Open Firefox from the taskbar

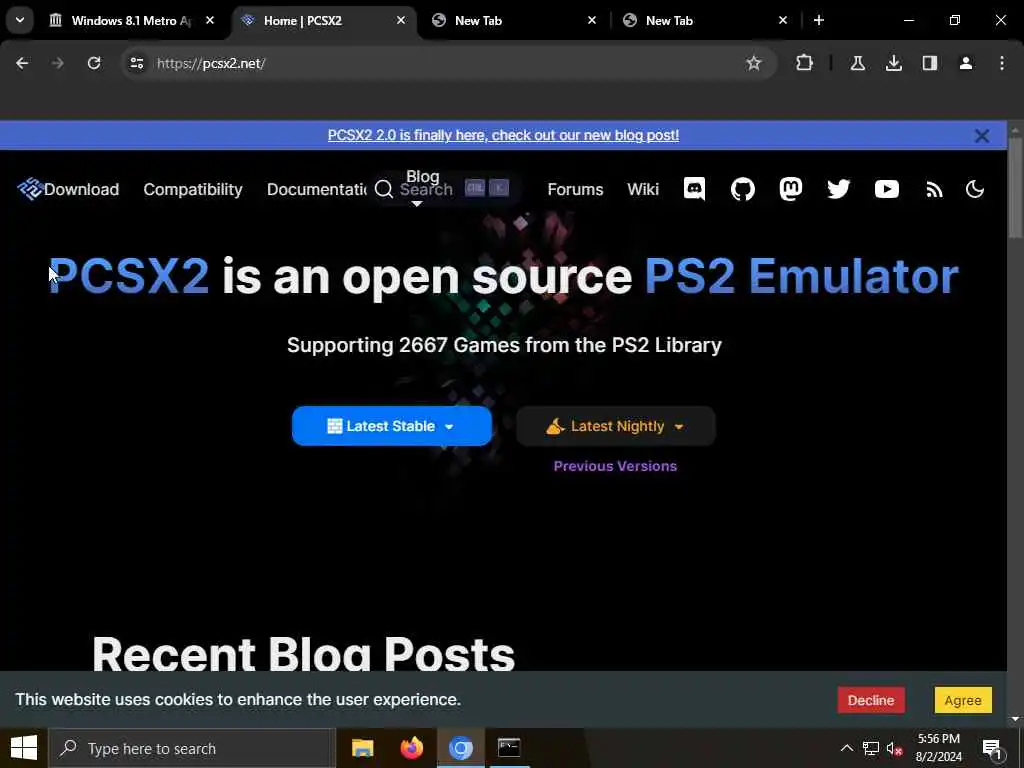411,748
